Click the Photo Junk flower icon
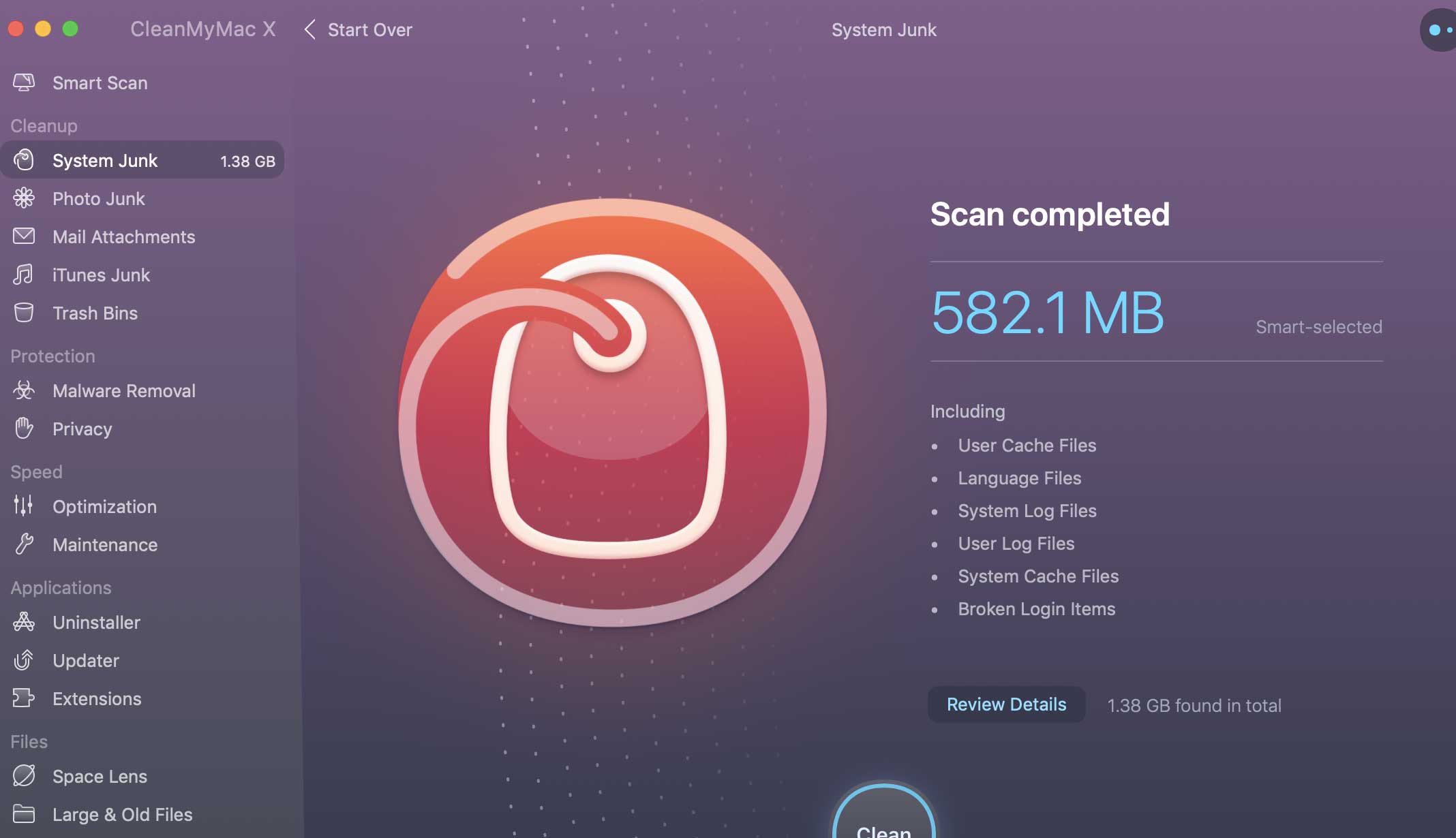 point(24,198)
